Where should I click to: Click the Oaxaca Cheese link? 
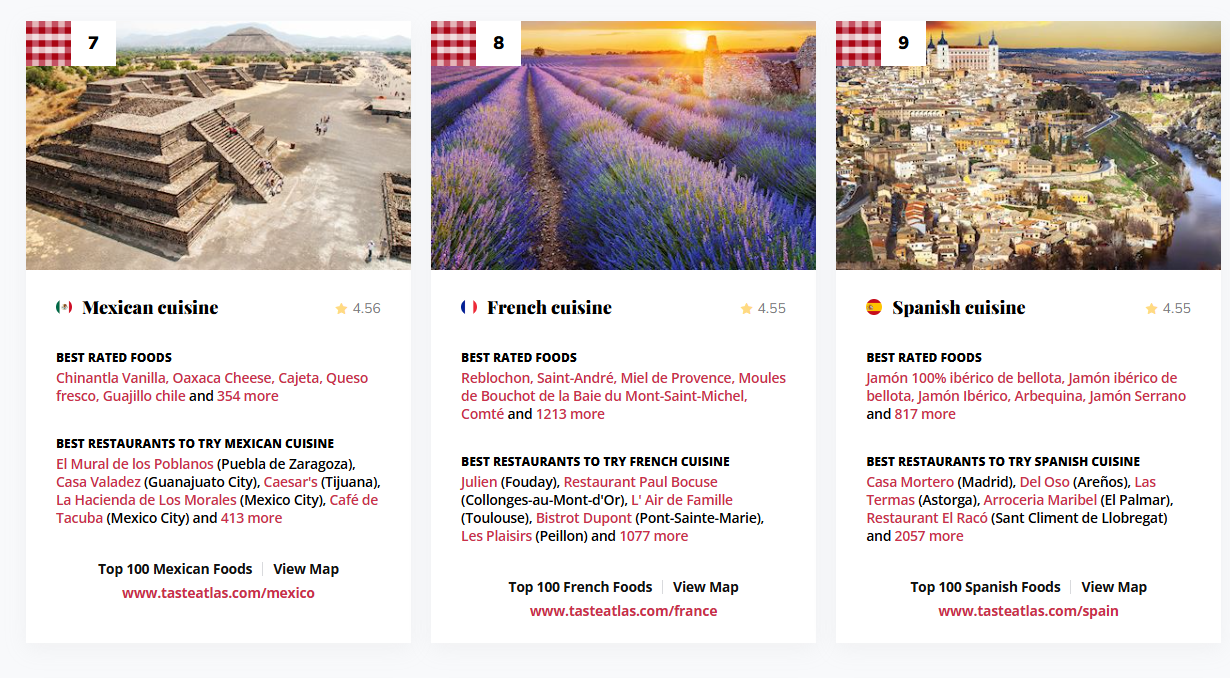222,378
